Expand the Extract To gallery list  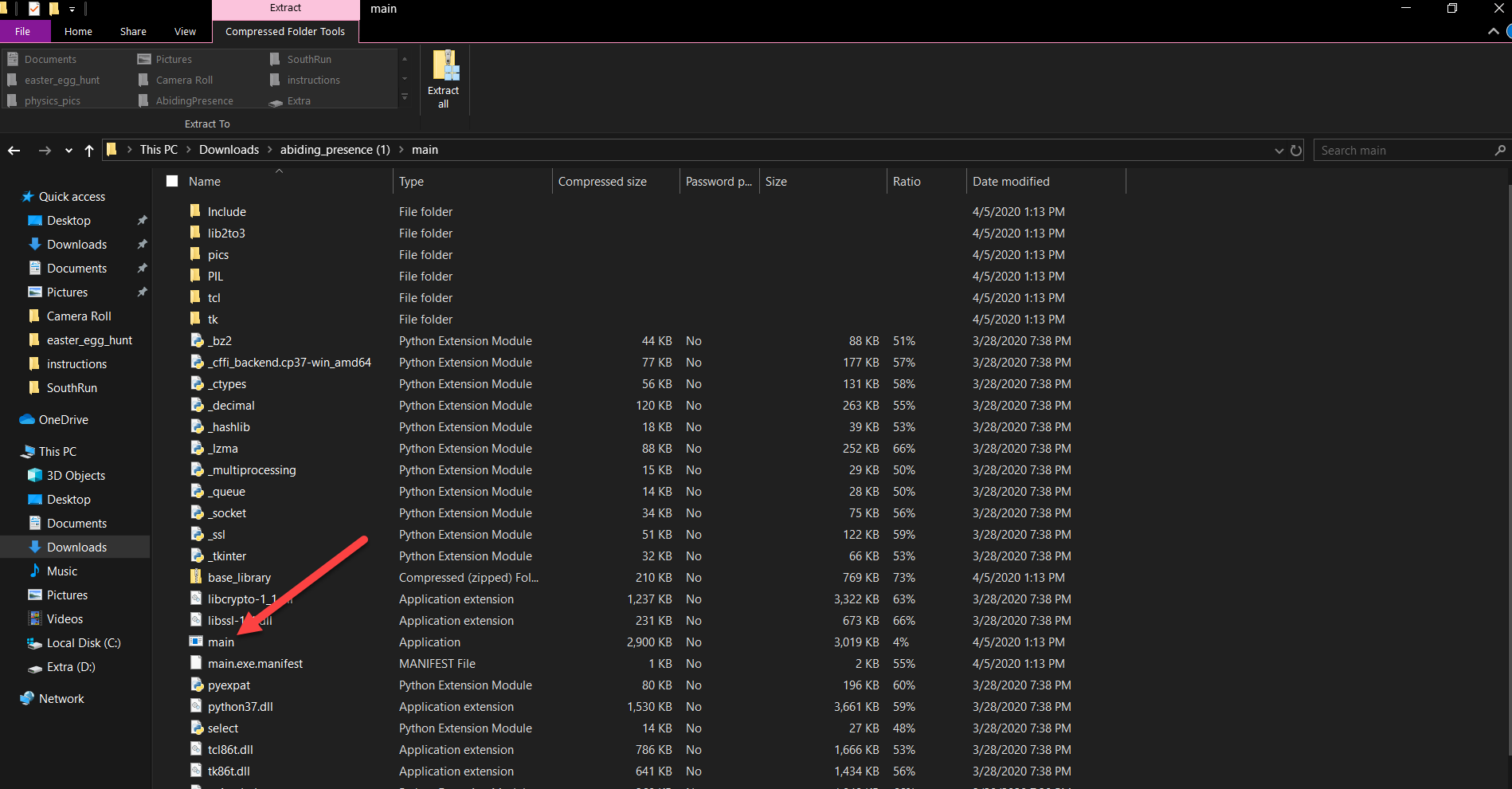pos(405,97)
